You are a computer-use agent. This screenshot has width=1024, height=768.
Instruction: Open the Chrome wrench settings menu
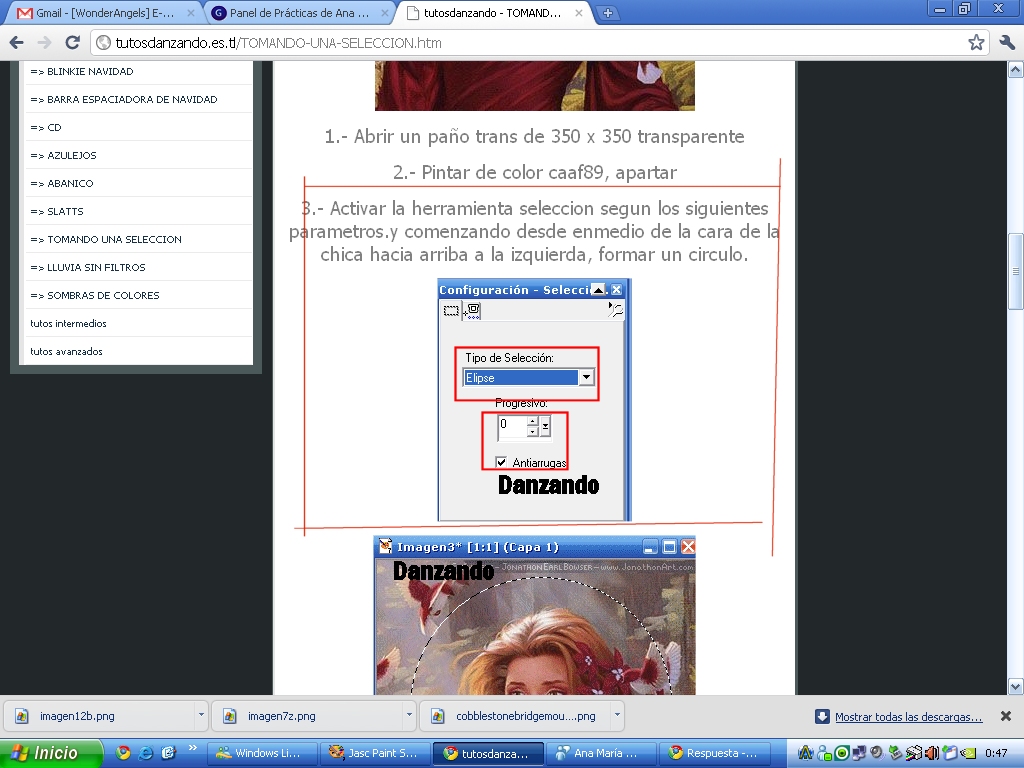click(1006, 43)
